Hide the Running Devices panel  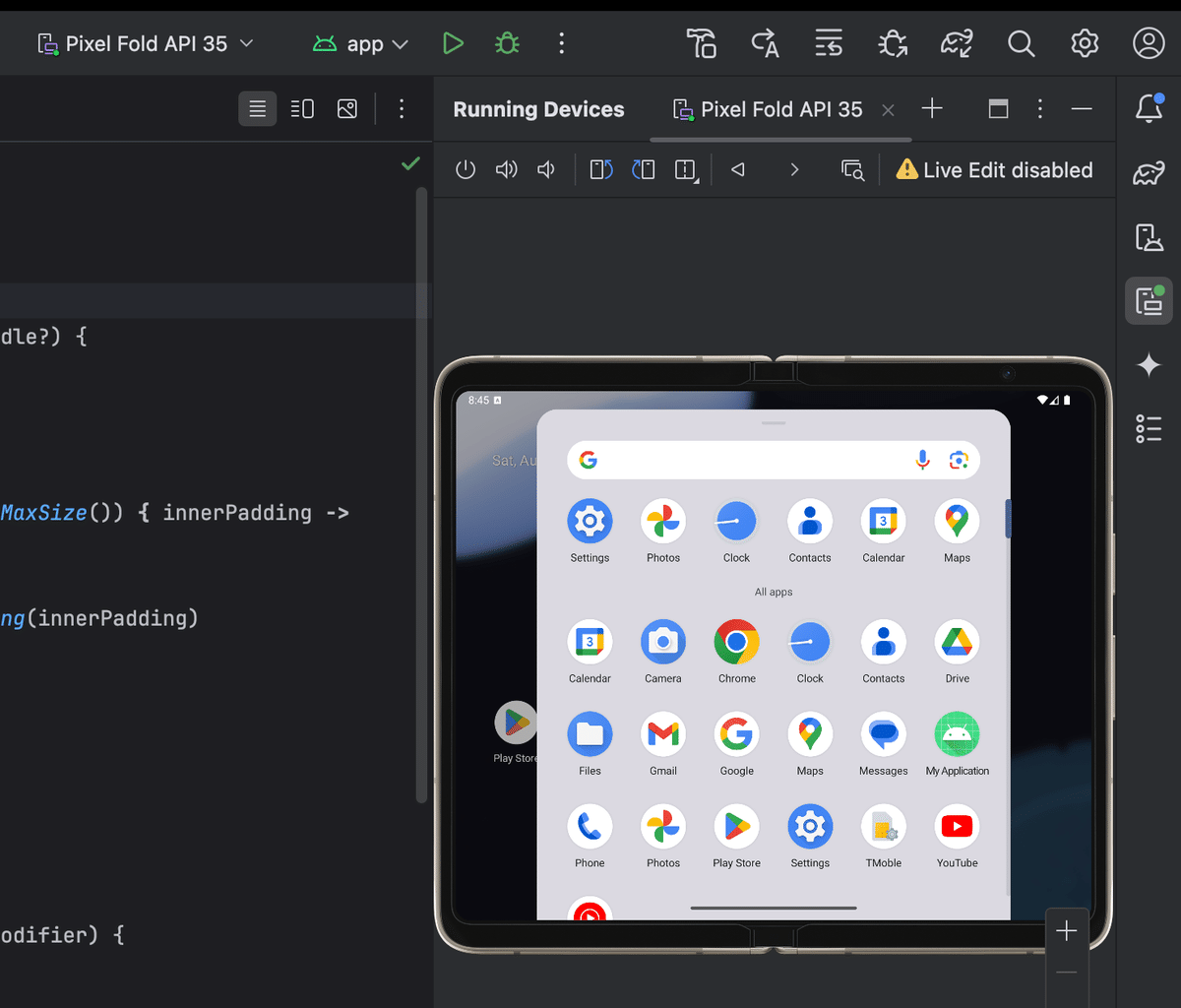[x=1082, y=109]
